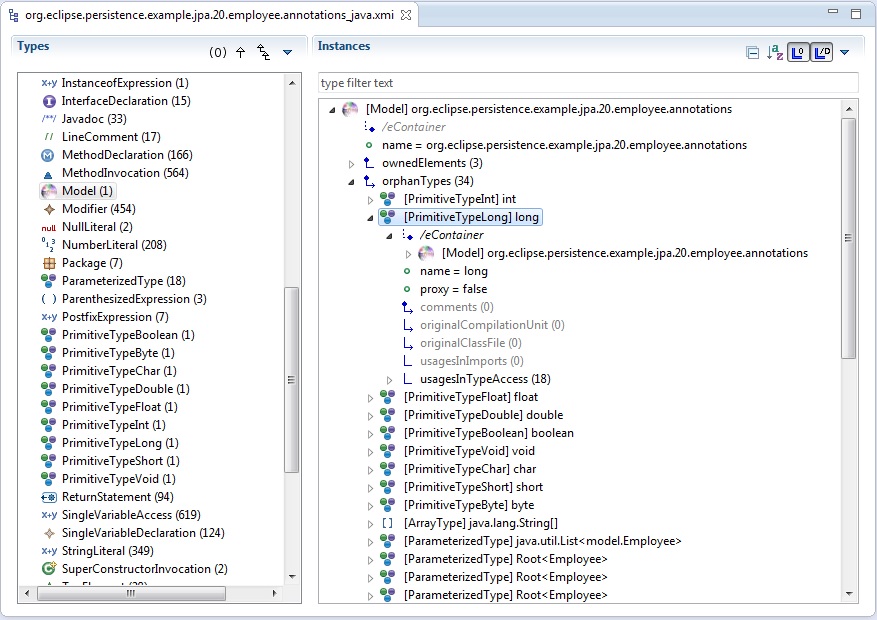
Task: Maximize the editor view
Action: click(x=856, y=14)
